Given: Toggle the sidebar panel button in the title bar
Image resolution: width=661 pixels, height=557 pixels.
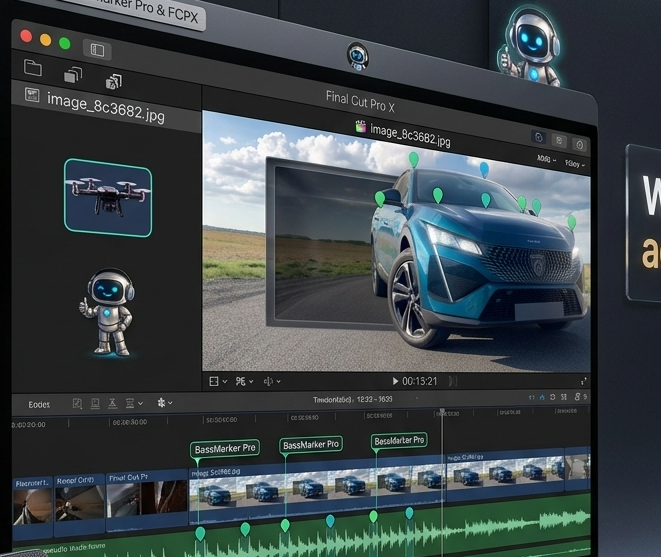Looking at the screenshot, I should 97,50.
